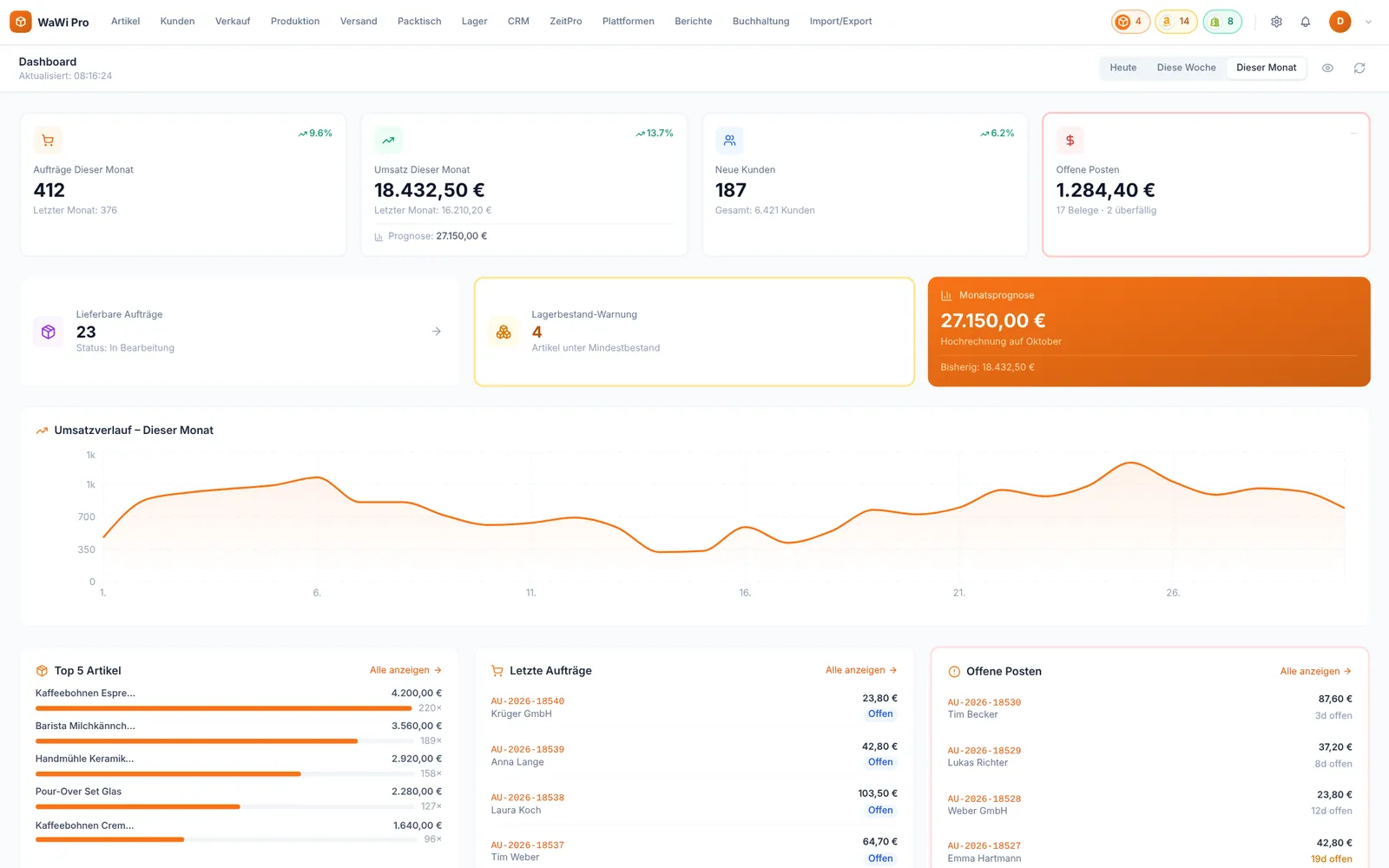The height and width of the screenshot is (868, 1389).
Task: Click the Offen badge for Anna Lange
Action: click(880, 762)
